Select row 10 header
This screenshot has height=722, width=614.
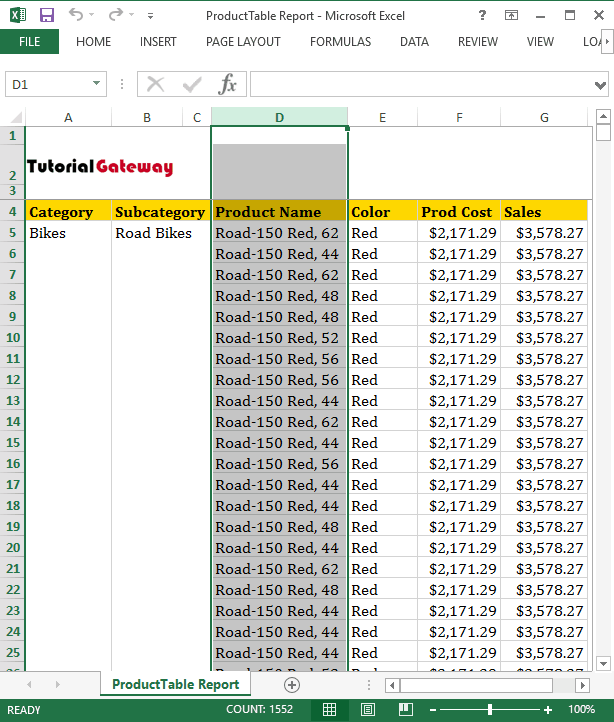click(12, 338)
